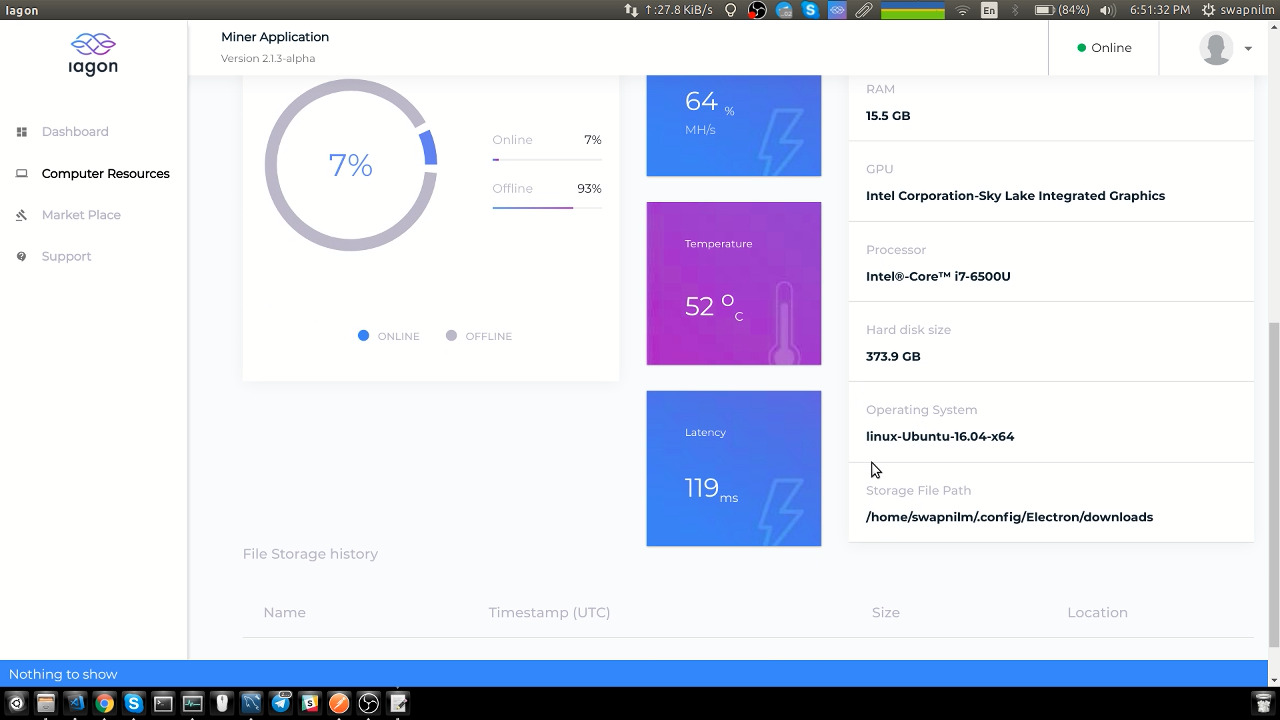The height and width of the screenshot is (720, 1280).
Task: Click thermometer icon on Temperature card
Action: 784,323
